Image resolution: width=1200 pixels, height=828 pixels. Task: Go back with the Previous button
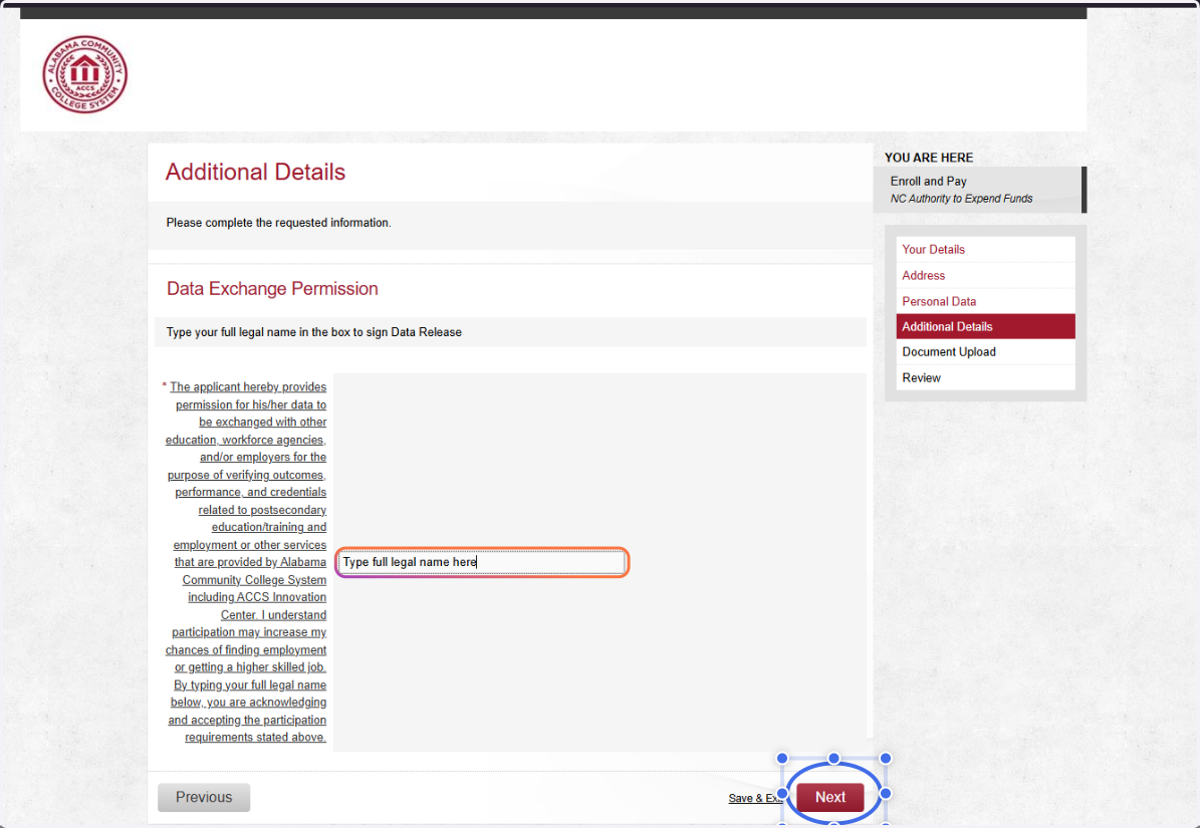coord(204,797)
